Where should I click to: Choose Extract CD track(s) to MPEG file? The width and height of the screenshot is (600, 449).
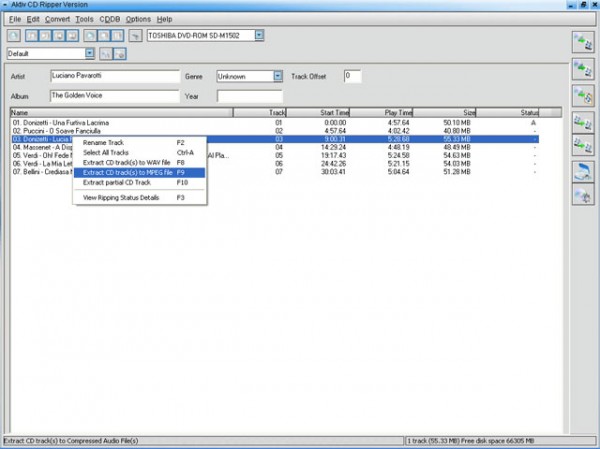(x=128, y=172)
